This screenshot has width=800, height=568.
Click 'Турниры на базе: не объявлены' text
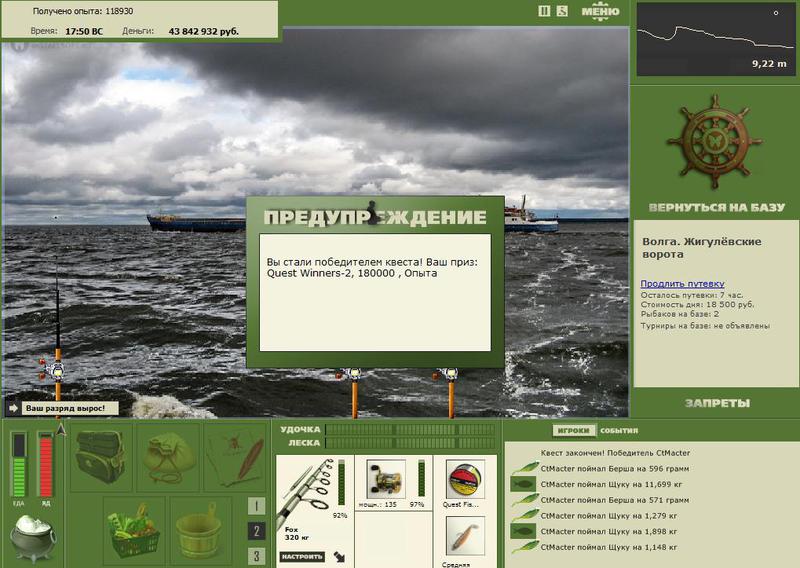[x=705, y=326]
